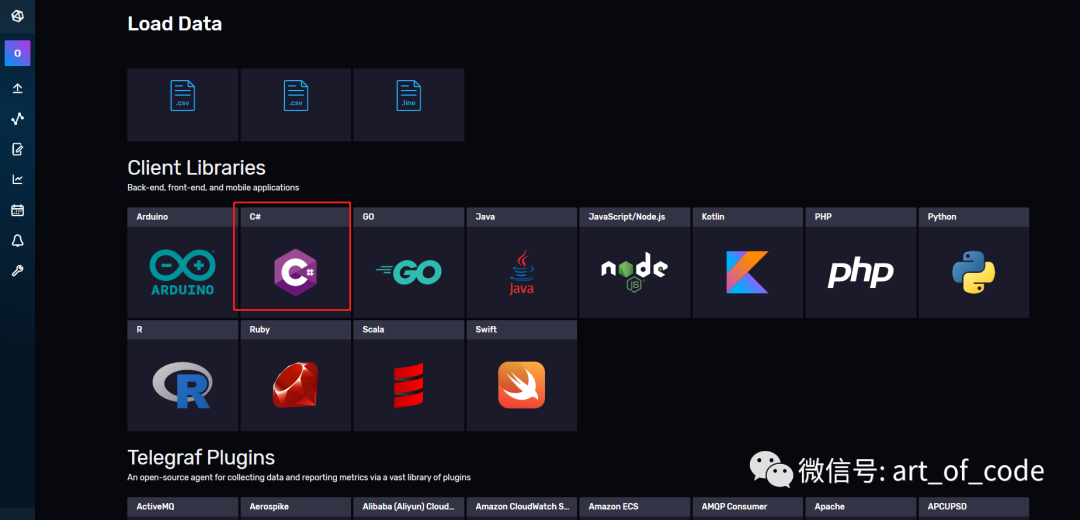1080x520 pixels.
Task: Click the user avatar "O" in sidebar
Action: 17,53
